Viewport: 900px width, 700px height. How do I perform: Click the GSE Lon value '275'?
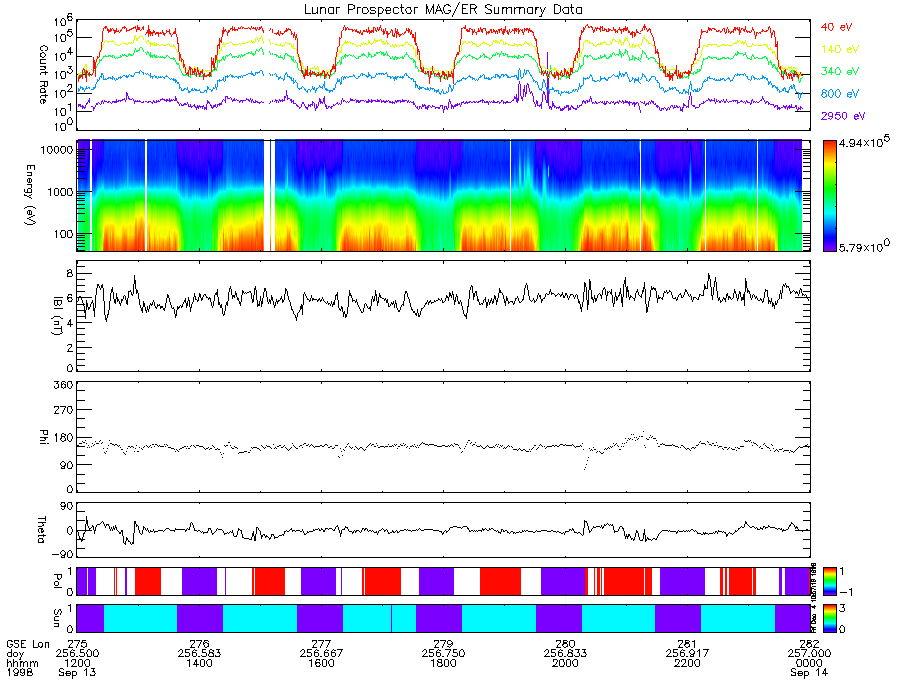[77, 644]
